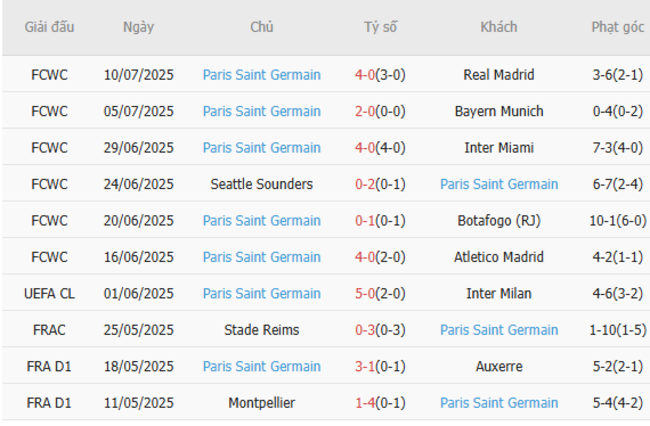Image resolution: width=650 pixels, height=426 pixels.
Task: Click the Auxerre away team name
Action: coord(498,367)
